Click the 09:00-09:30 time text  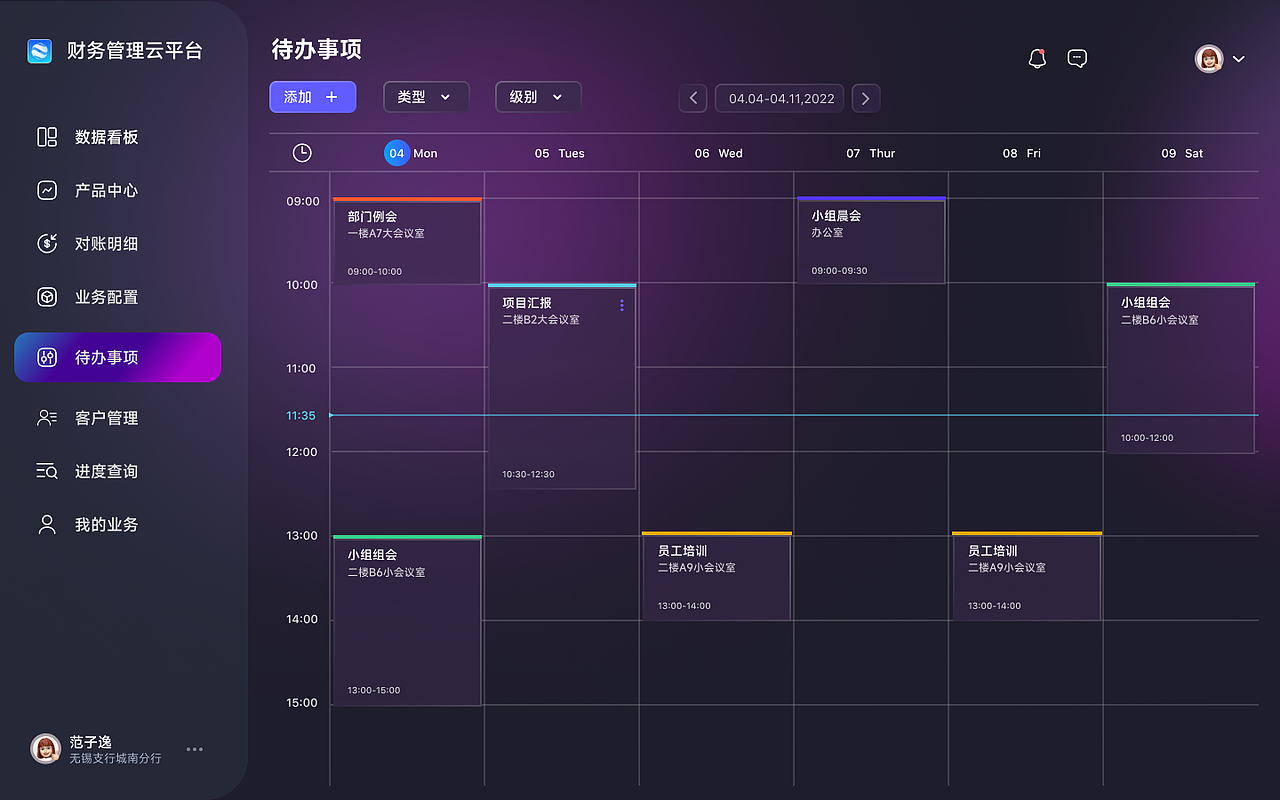(840, 271)
